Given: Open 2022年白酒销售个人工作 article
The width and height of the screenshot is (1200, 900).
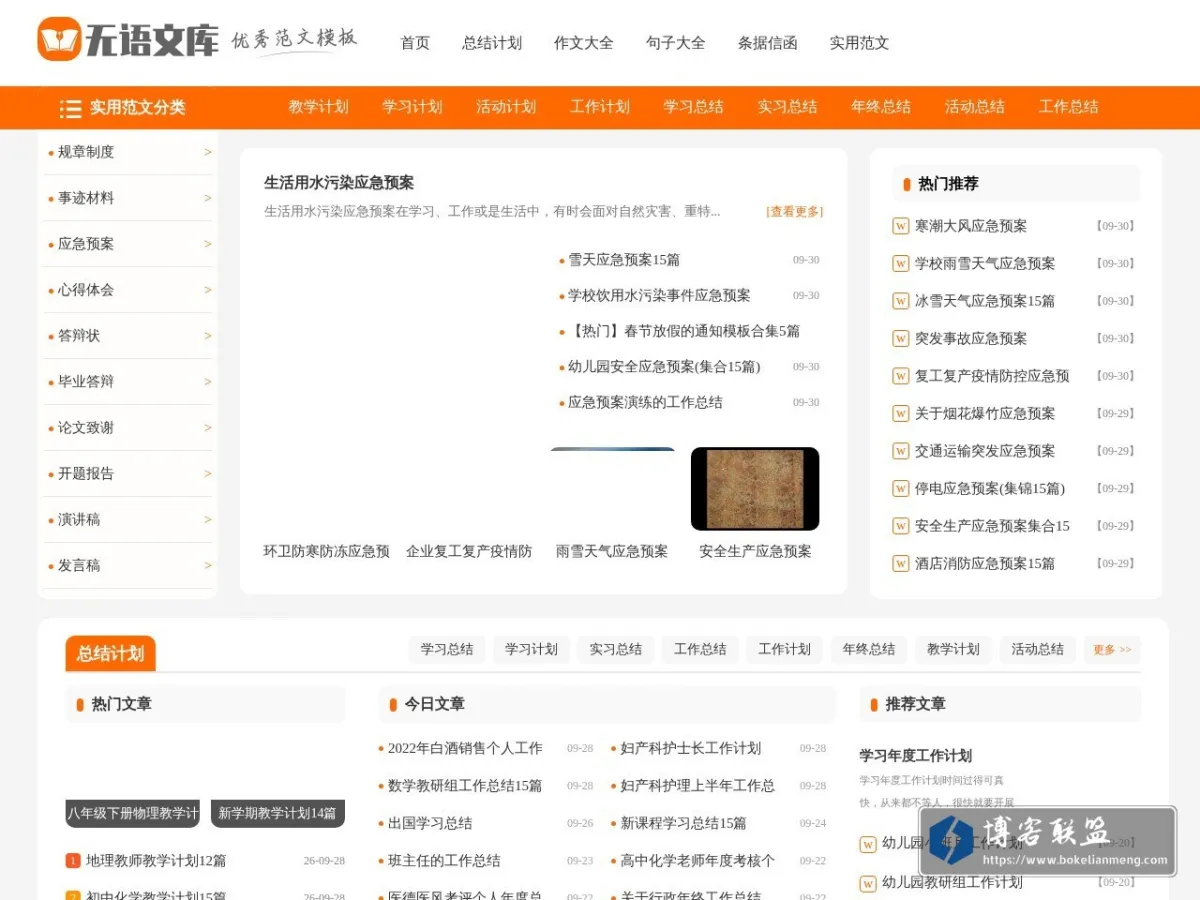Looking at the screenshot, I should tap(465, 748).
